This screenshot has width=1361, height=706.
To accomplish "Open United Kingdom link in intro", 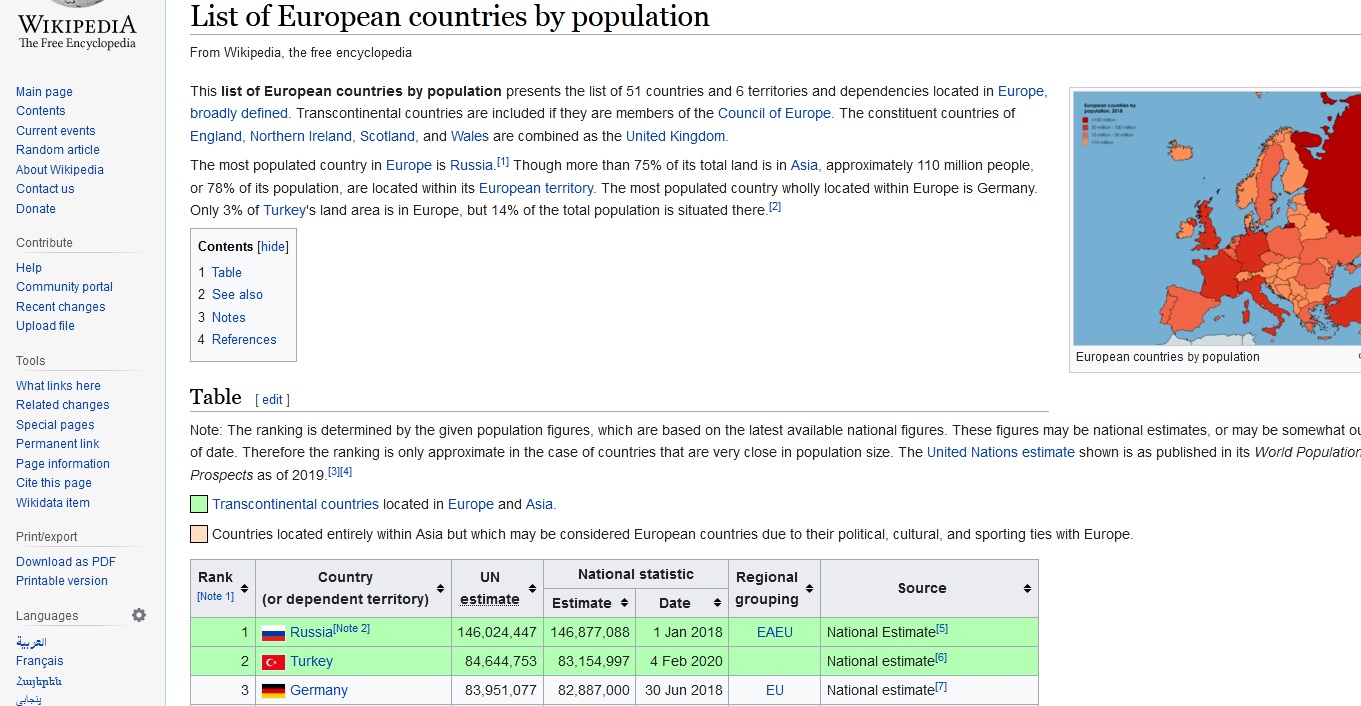I will pos(675,136).
